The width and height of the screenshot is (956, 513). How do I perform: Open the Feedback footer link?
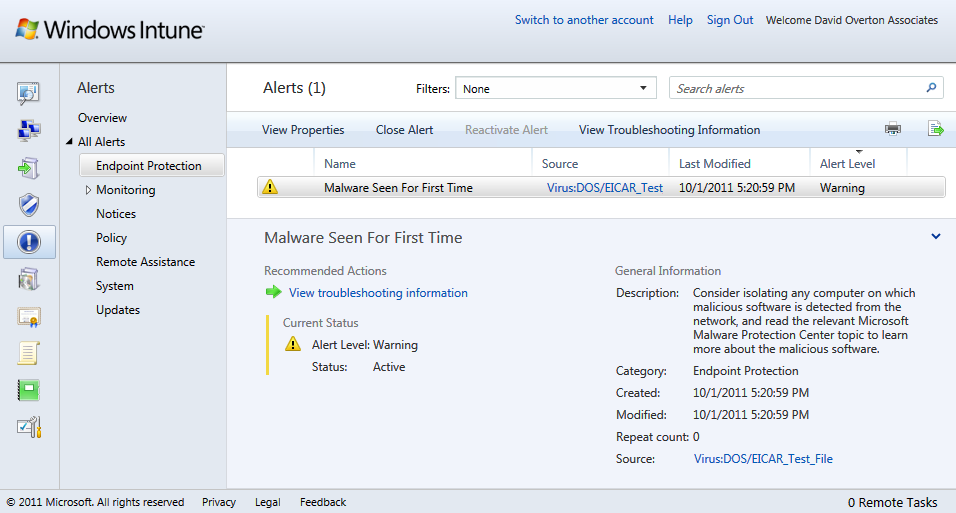click(323, 501)
